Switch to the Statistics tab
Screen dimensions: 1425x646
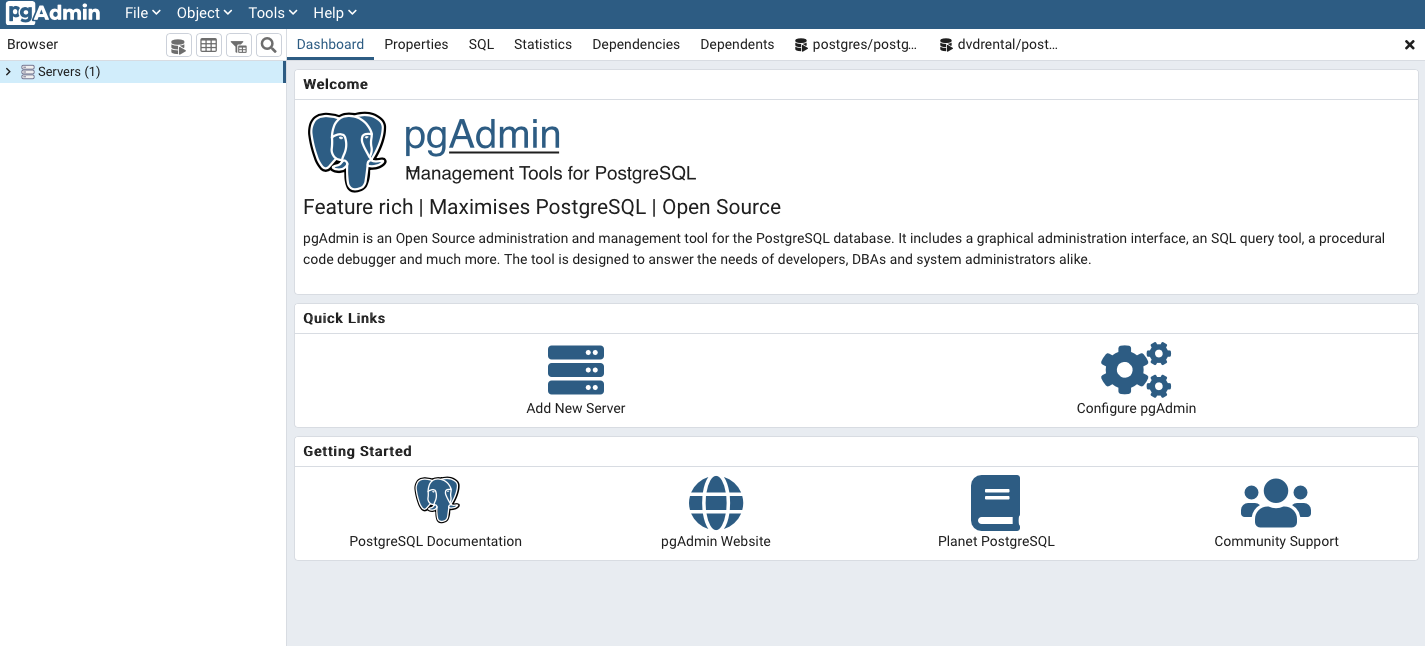(543, 44)
